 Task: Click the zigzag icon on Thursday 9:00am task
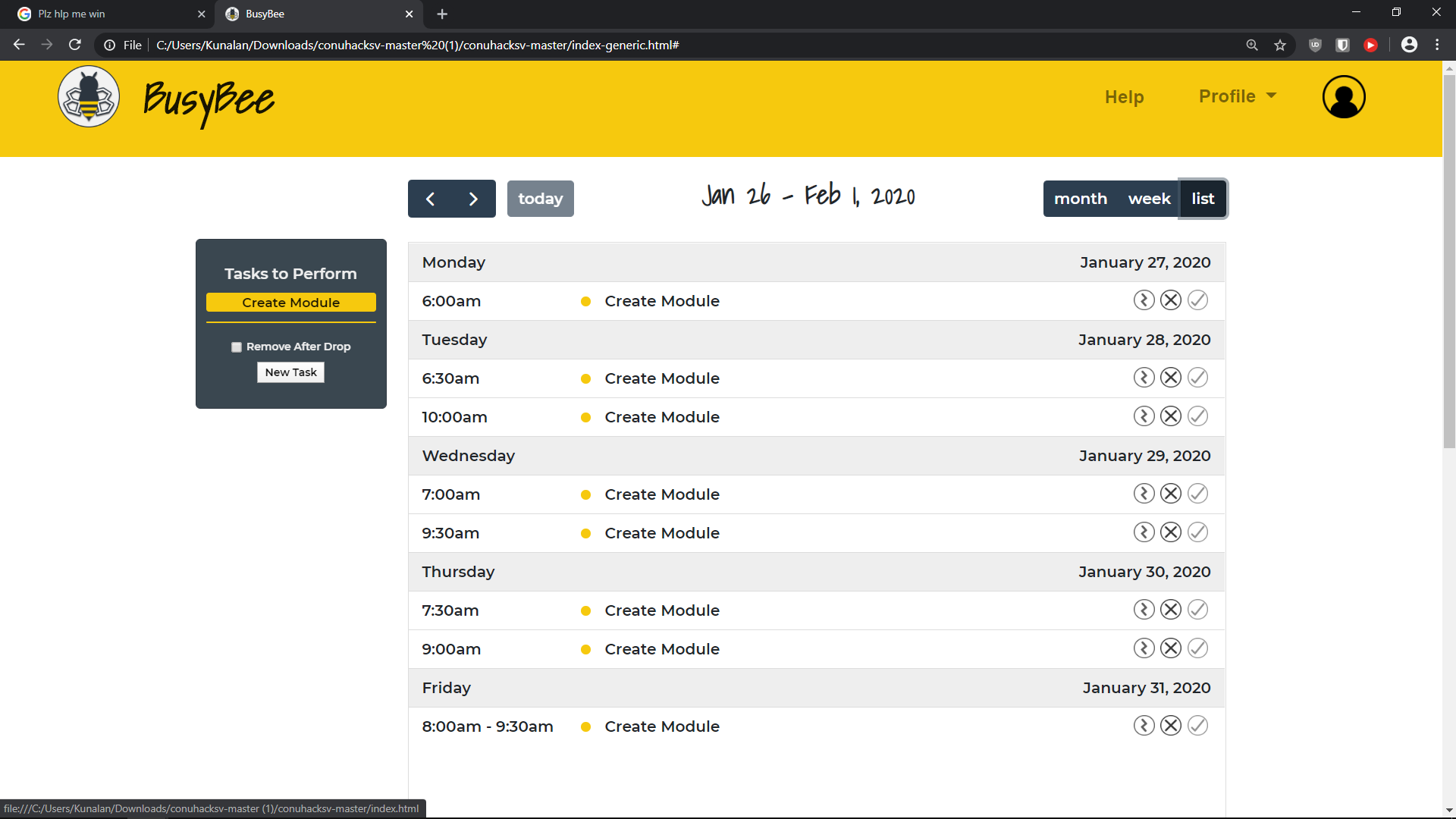(1144, 648)
